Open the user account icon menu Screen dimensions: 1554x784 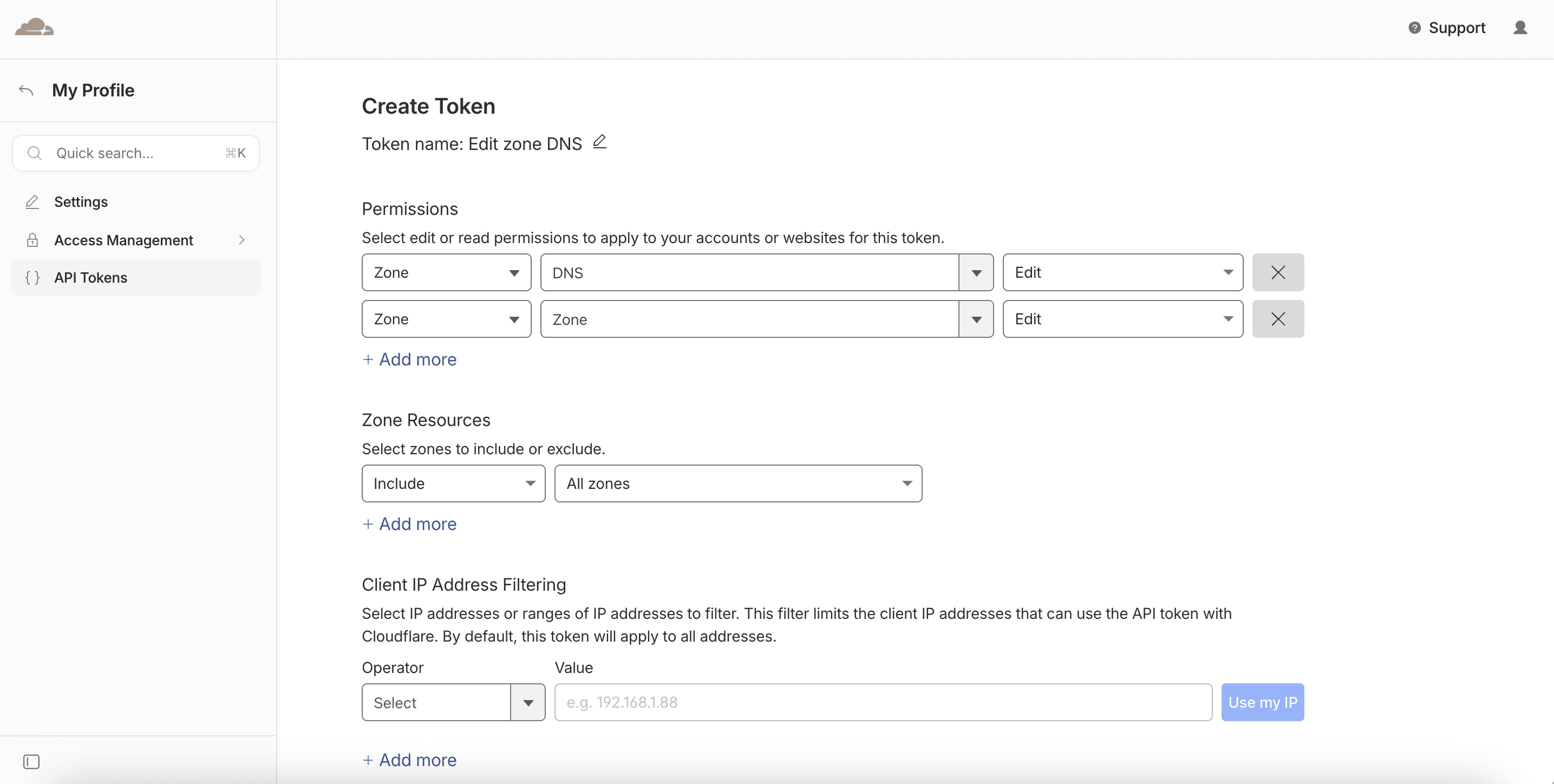pos(1520,28)
